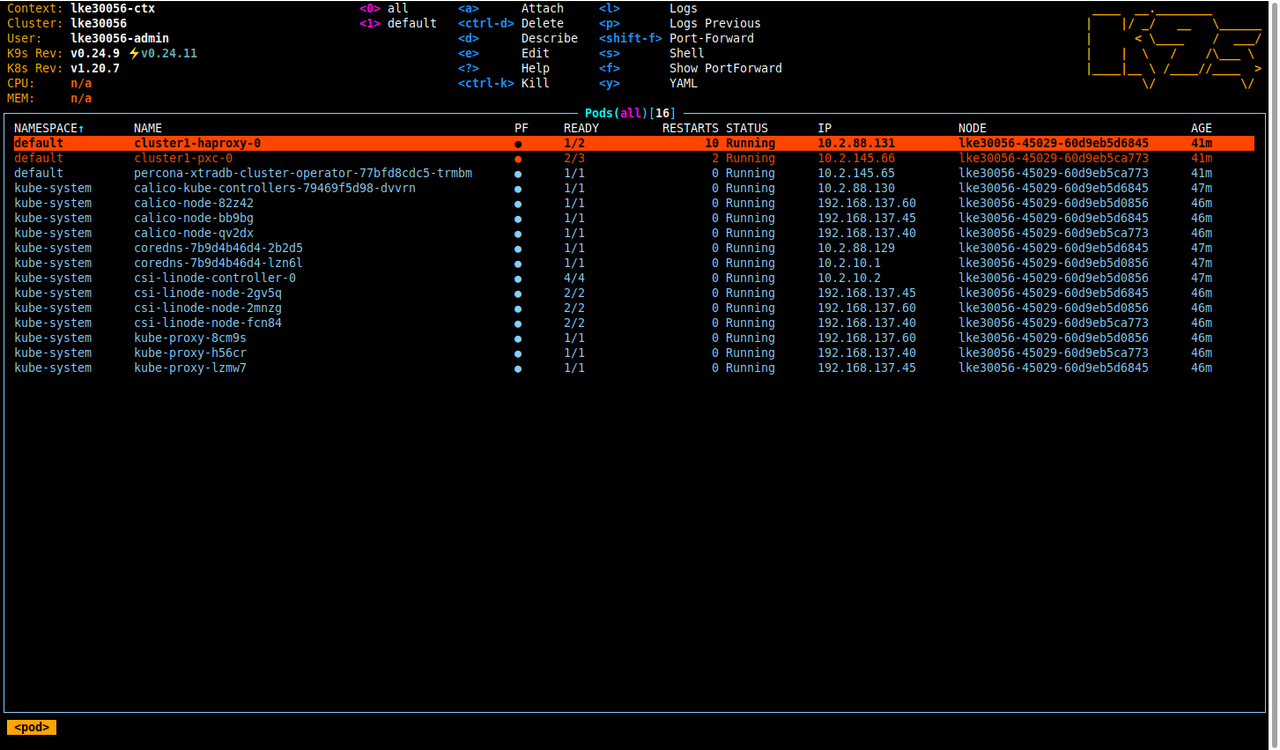Click the user name lke30056-admin
Screen dimensions: 1280x750
click(120, 38)
